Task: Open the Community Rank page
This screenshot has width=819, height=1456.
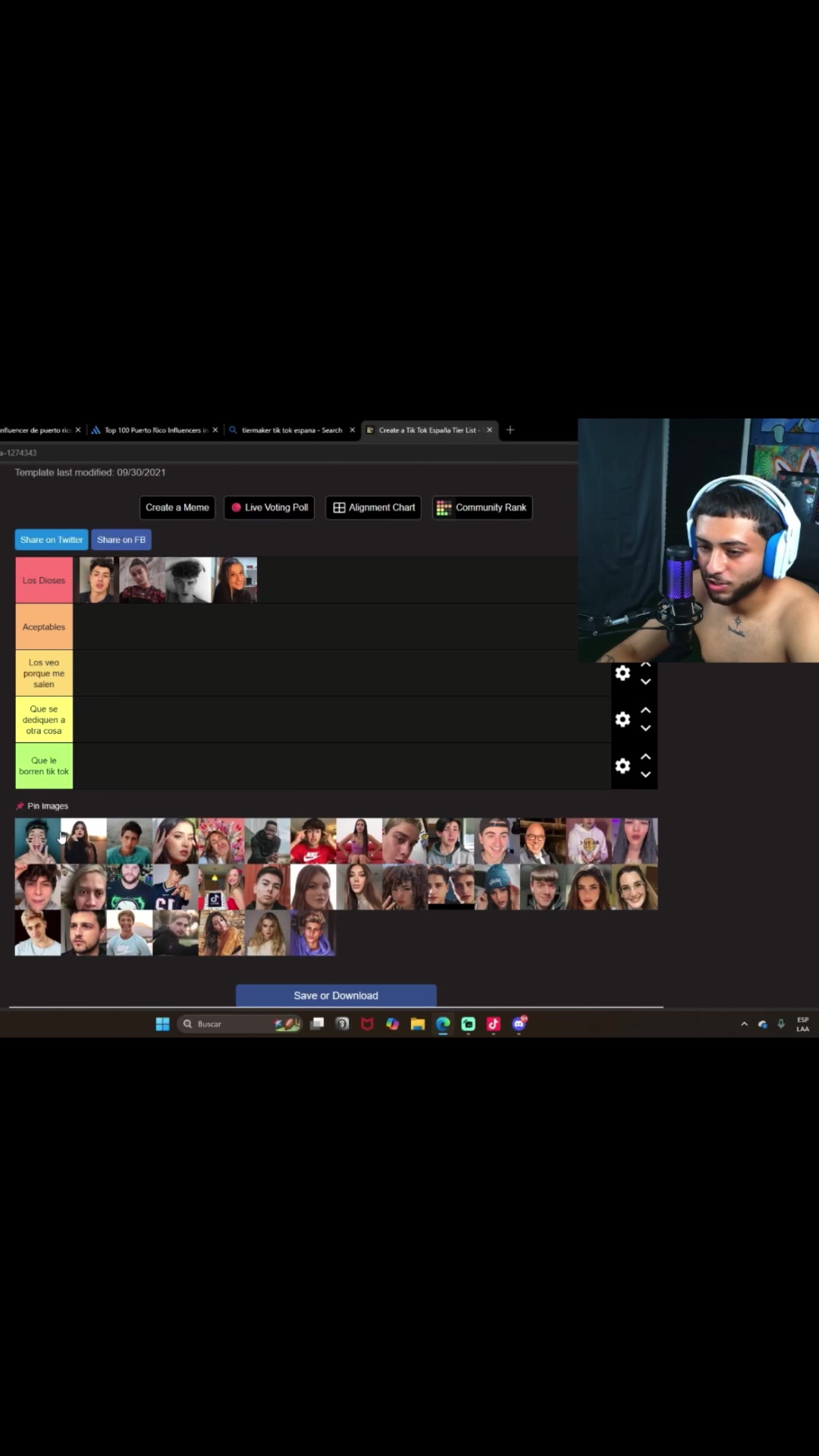Action: pos(482,507)
